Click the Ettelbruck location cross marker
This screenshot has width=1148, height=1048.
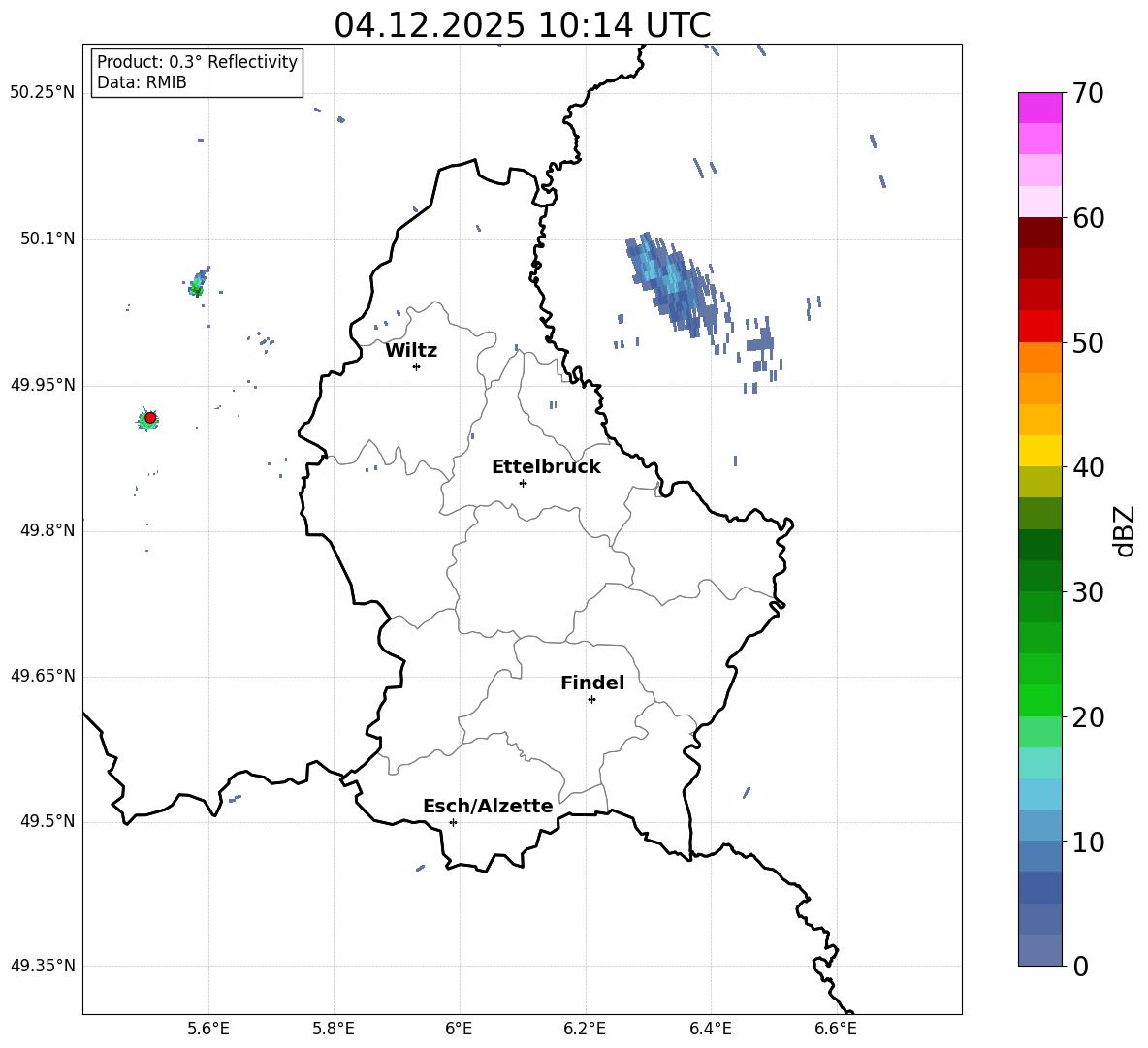click(523, 483)
